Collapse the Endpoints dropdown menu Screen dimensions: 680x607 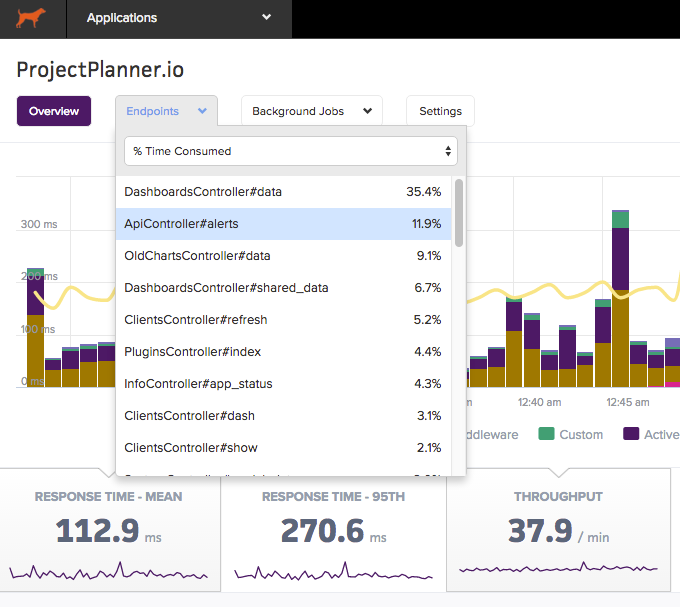pos(167,111)
